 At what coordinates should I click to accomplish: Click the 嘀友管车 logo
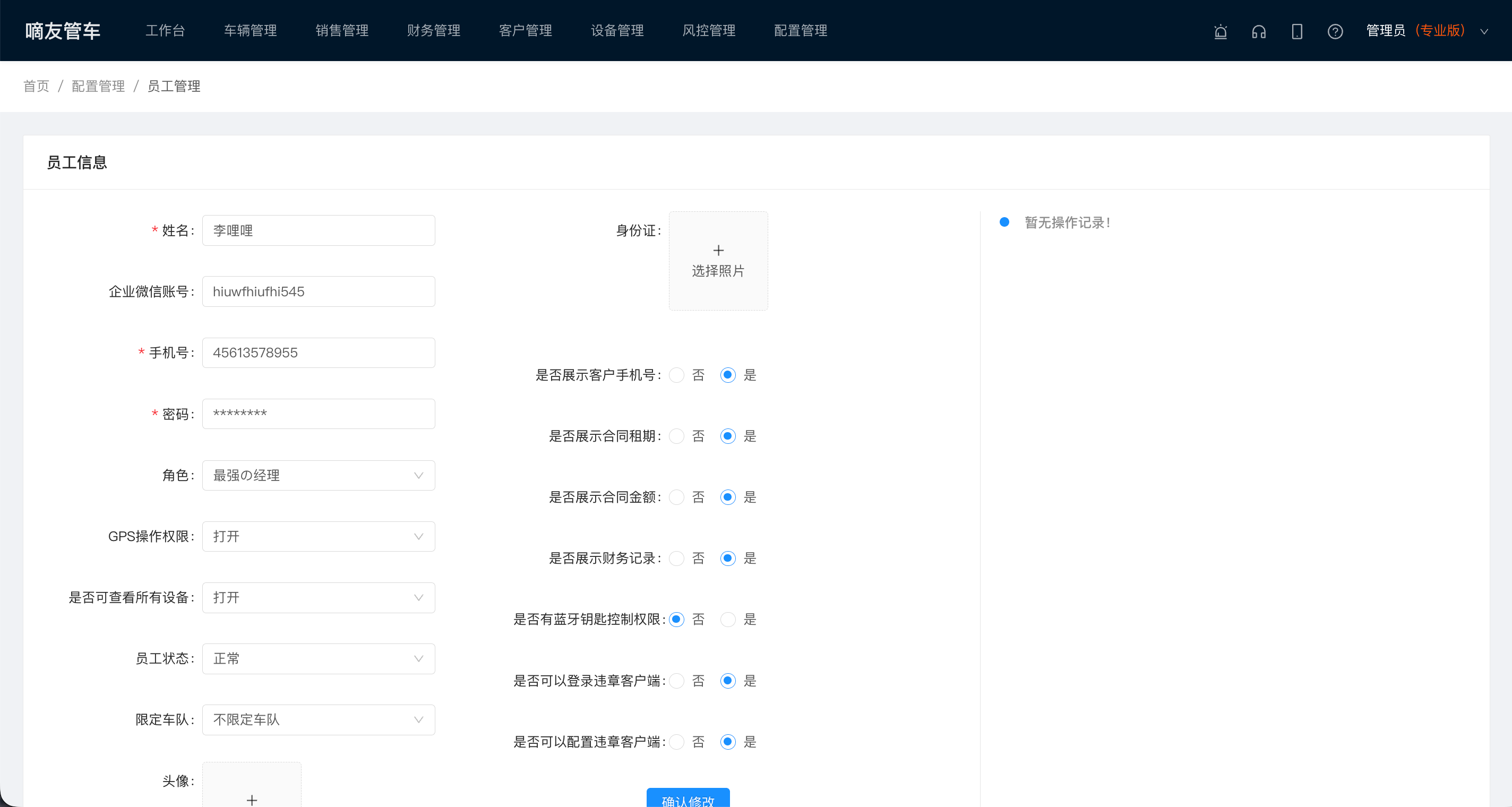(x=63, y=30)
